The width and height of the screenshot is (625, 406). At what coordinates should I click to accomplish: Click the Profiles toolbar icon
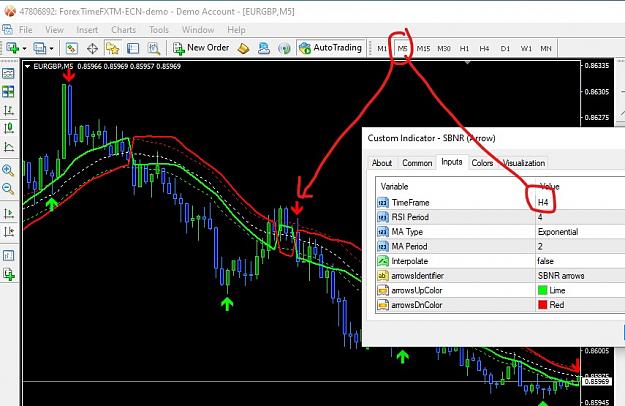tap(40, 48)
